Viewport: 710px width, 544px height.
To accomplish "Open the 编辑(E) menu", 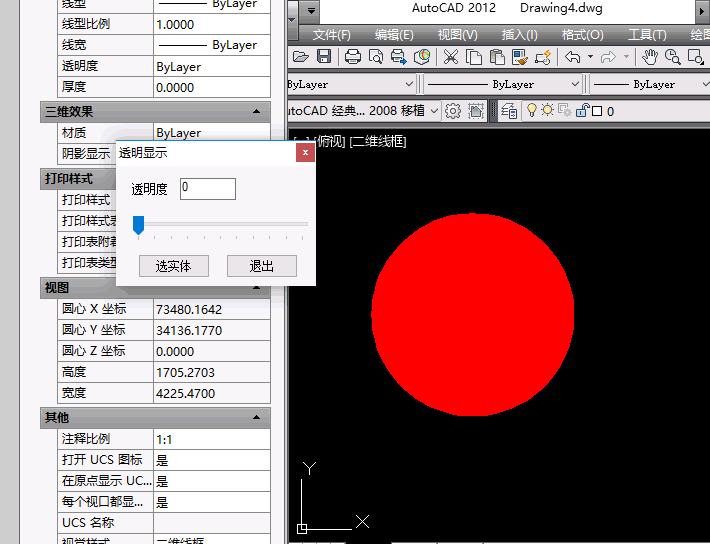I will tap(394, 35).
